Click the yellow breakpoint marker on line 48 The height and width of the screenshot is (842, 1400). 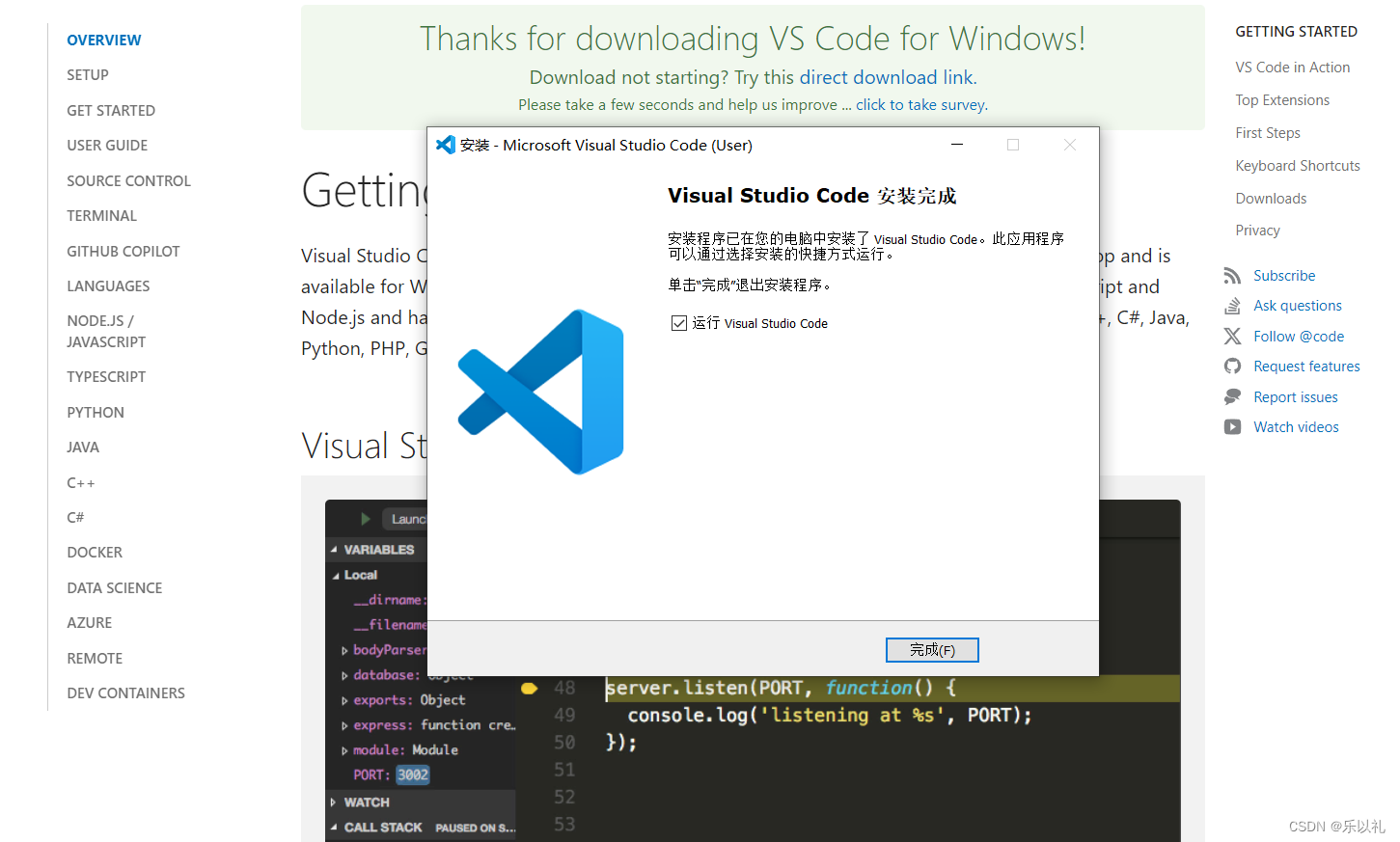529,688
